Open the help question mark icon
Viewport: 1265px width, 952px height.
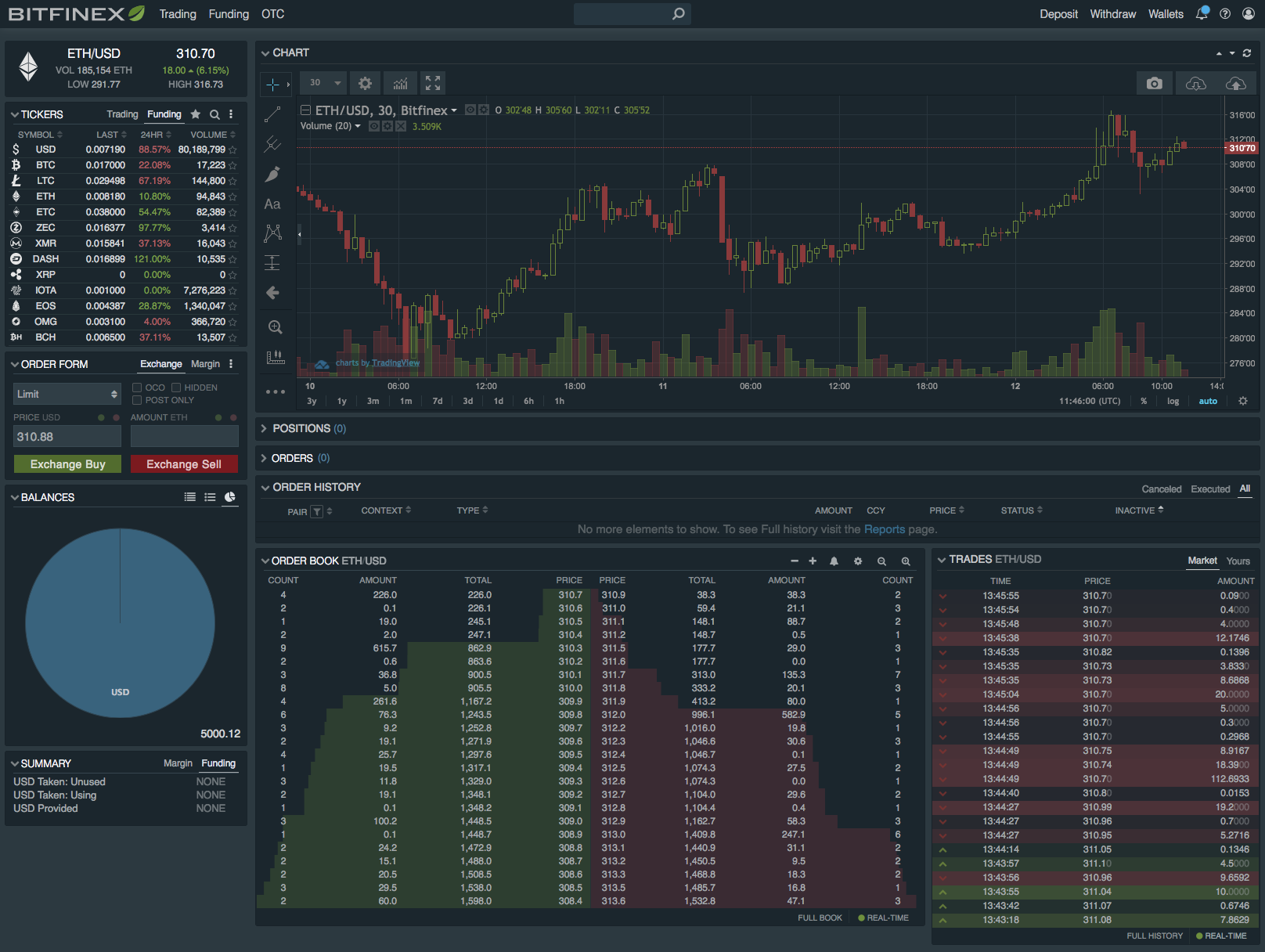[1225, 13]
